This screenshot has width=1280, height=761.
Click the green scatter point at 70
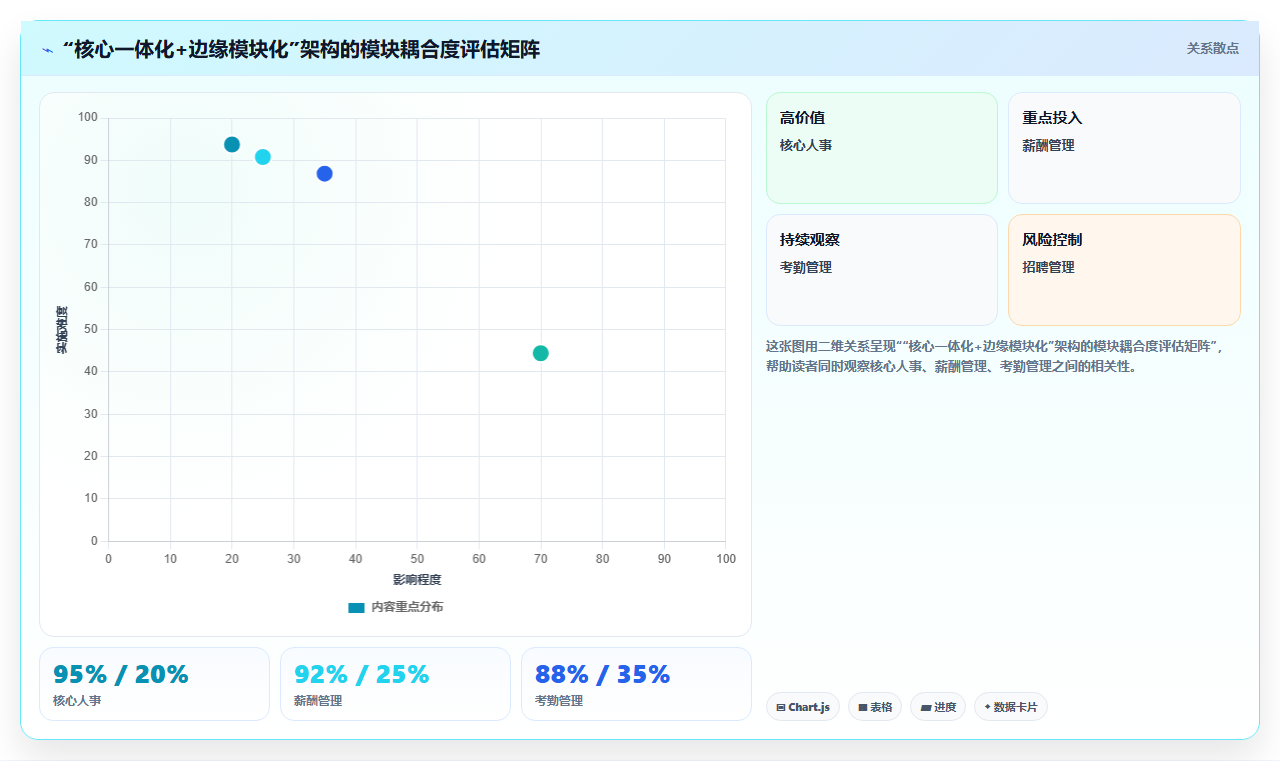[541, 353]
